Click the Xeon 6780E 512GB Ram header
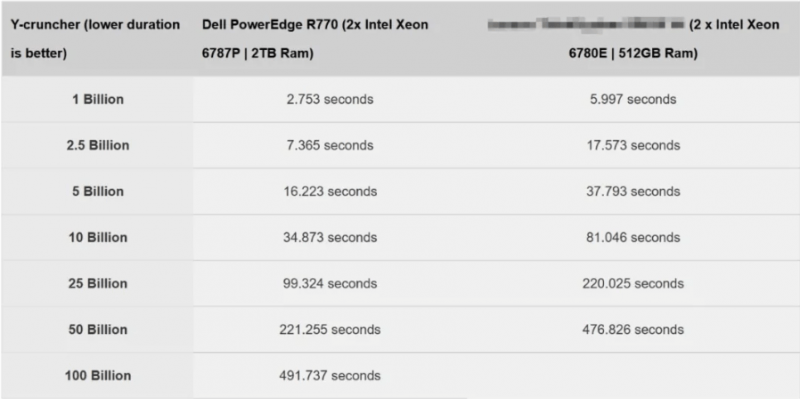Screen dimensions: 800x399 (633, 39)
